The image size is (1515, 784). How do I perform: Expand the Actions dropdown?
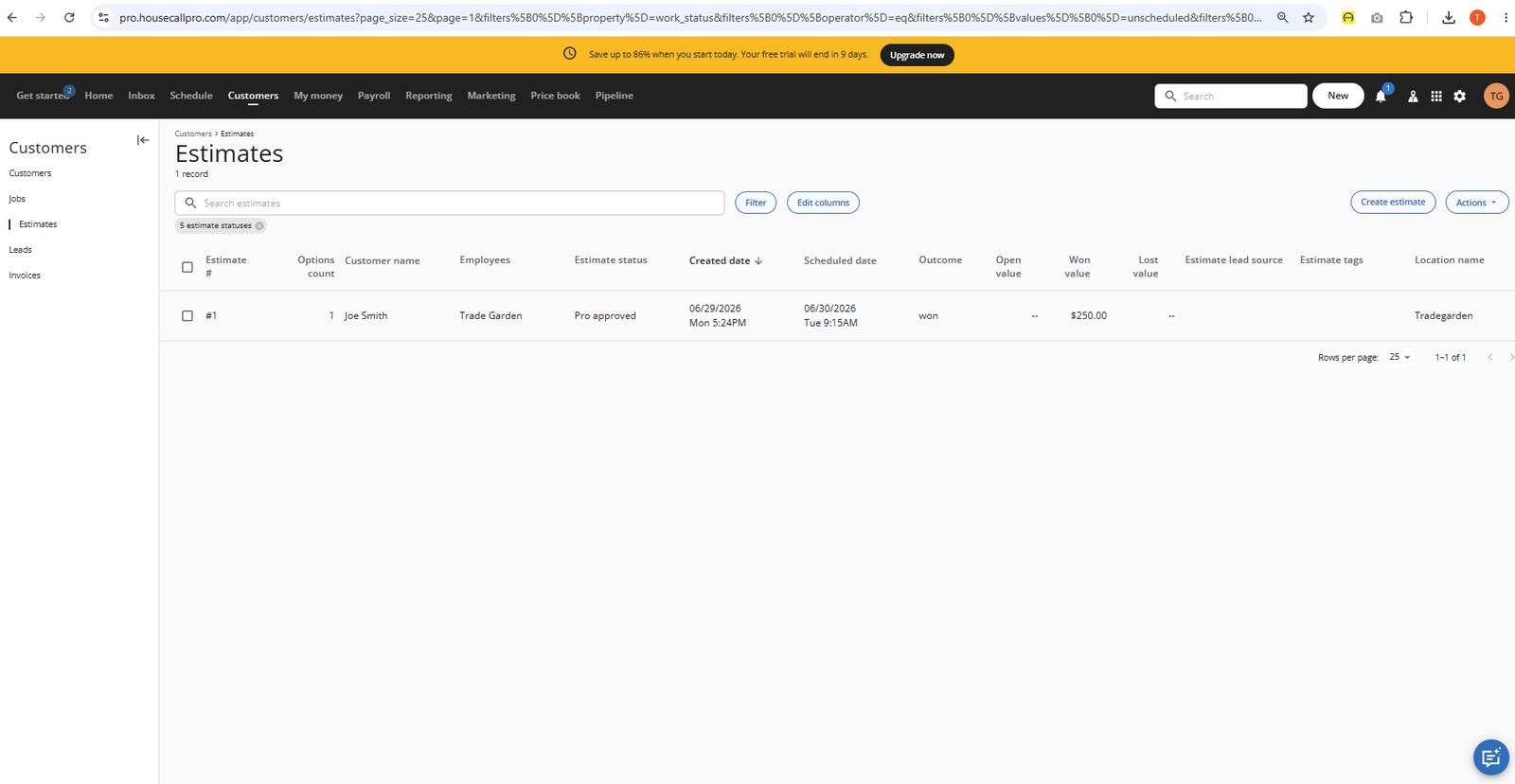(x=1476, y=202)
